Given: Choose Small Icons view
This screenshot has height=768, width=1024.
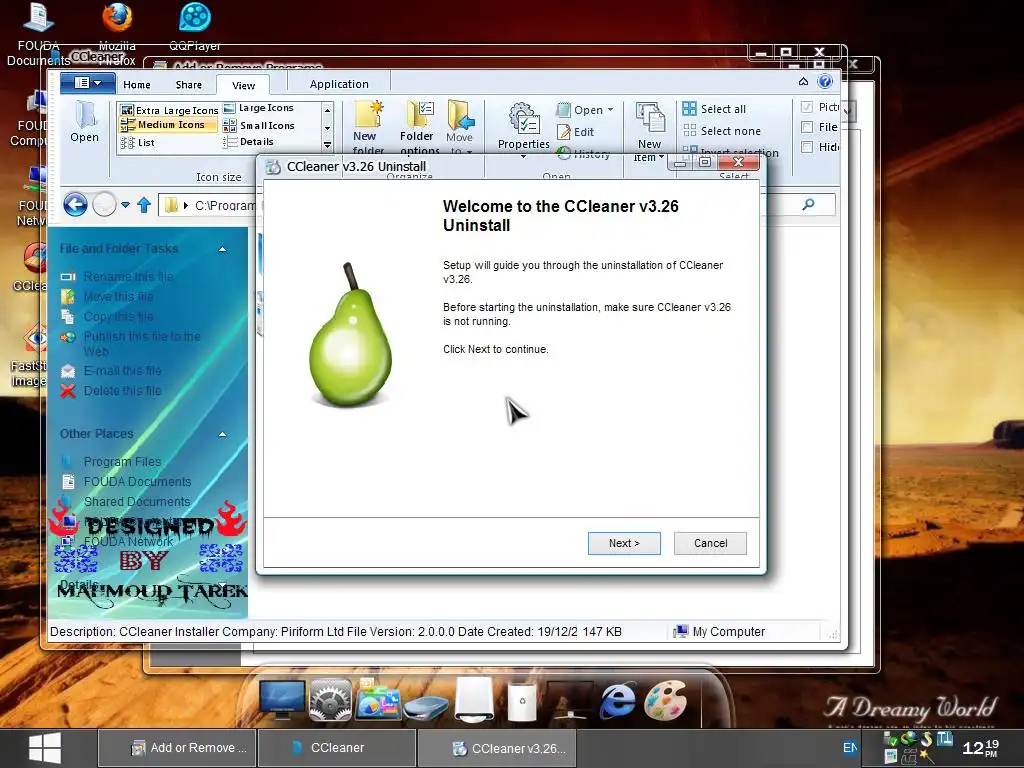Looking at the screenshot, I should tap(259, 125).
